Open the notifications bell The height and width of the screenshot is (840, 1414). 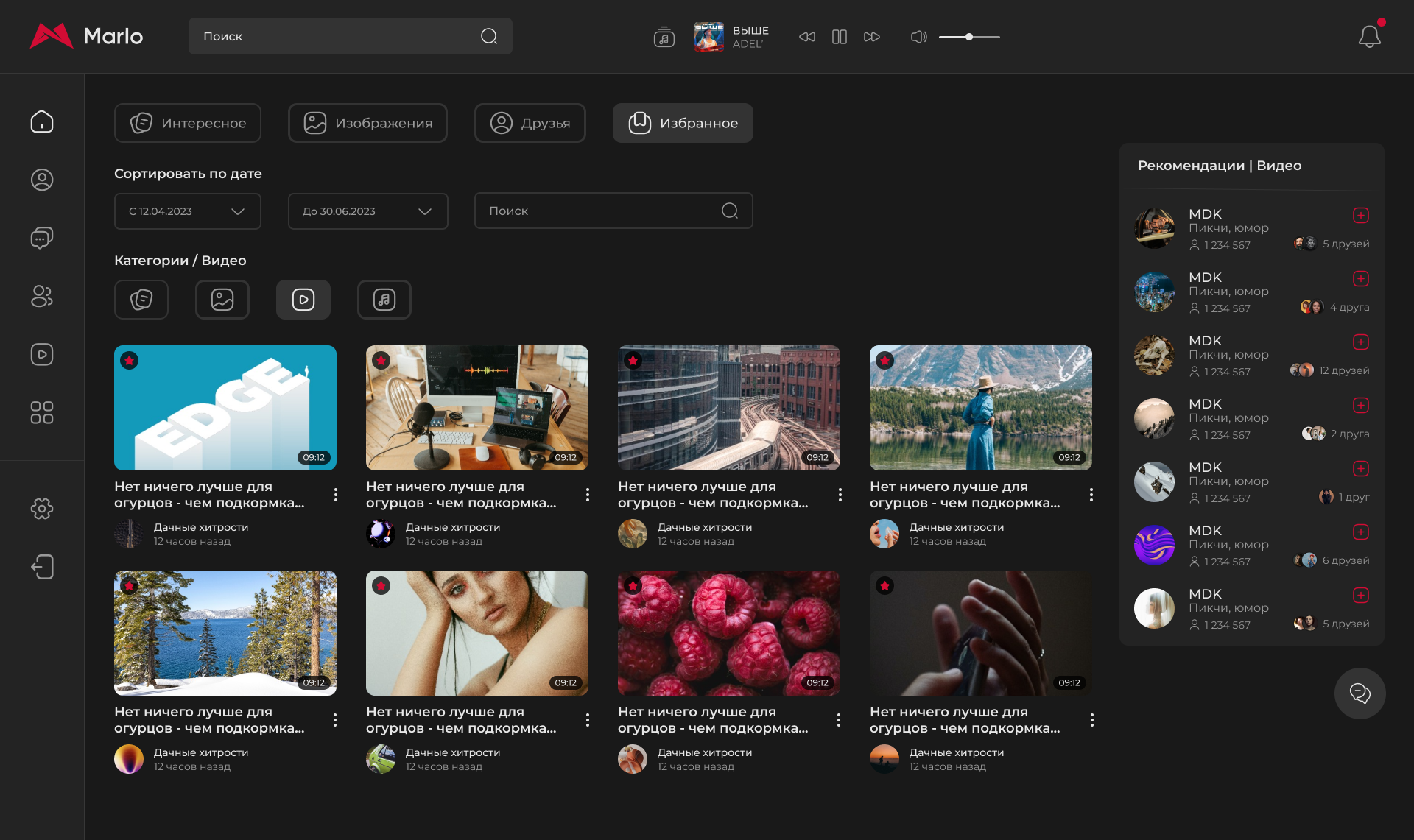click(x=1369, y=36)
